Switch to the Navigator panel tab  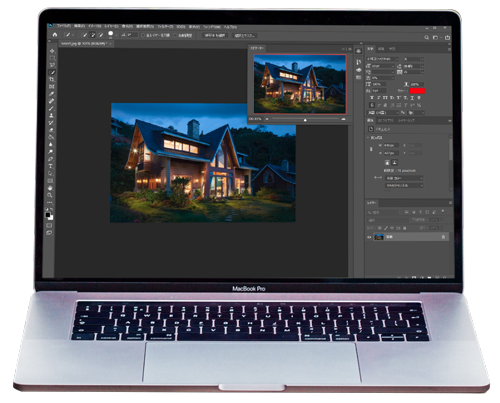coord(257,48)
